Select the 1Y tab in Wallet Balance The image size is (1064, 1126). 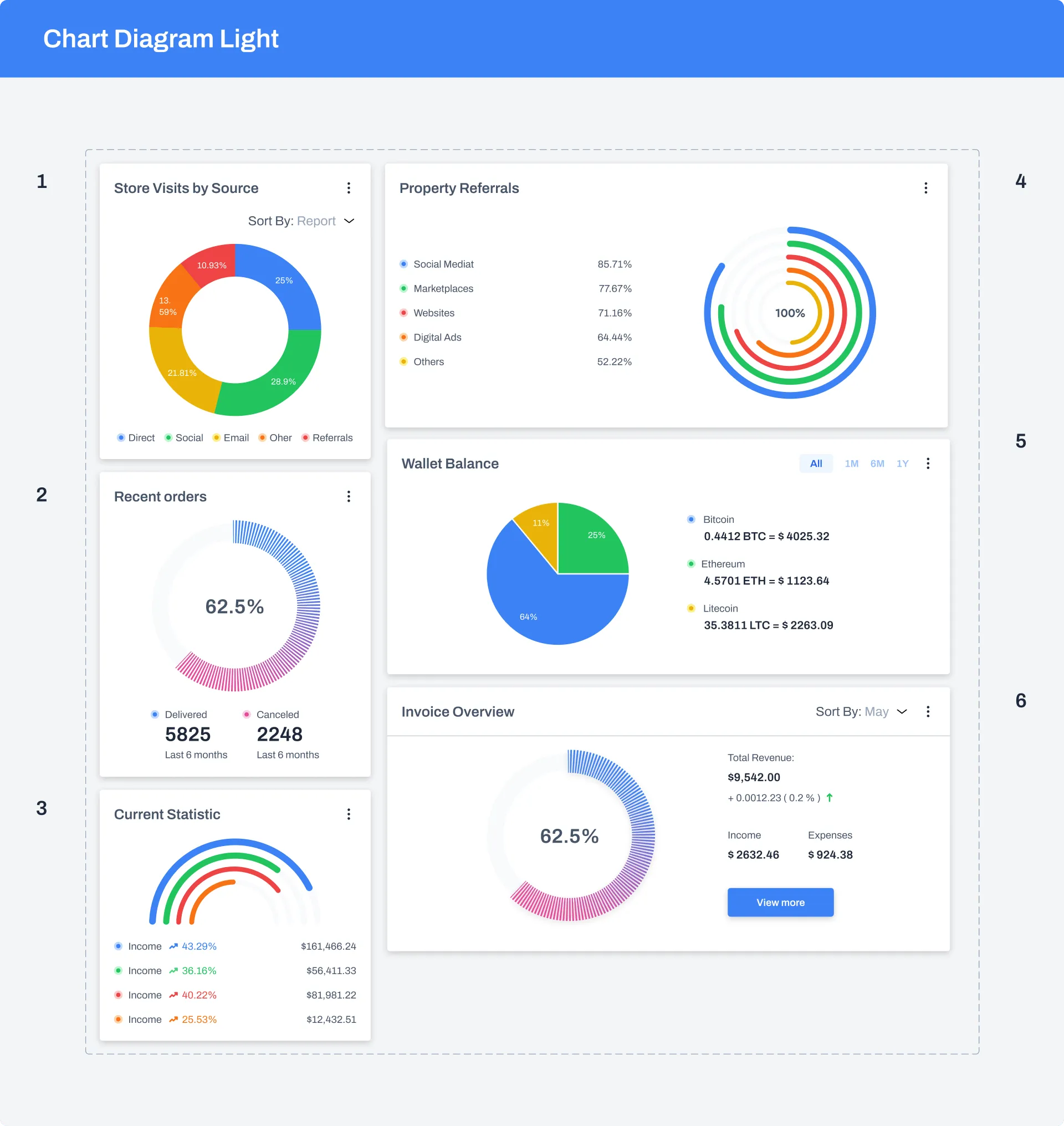pyautogui.click(x=903, y=463)
